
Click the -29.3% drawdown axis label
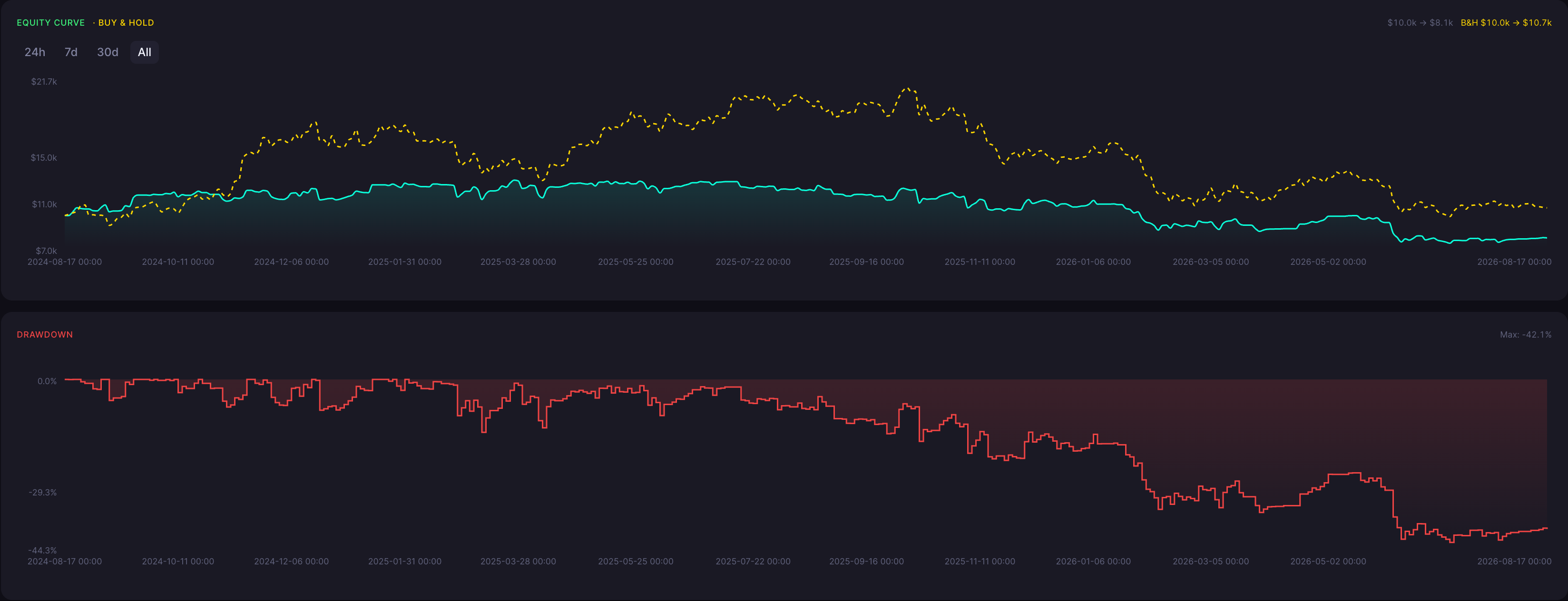(x=43, y=492)
